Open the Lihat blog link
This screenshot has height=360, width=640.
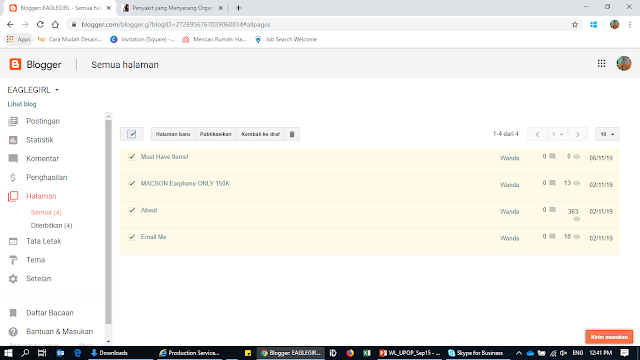click(22, 104)
